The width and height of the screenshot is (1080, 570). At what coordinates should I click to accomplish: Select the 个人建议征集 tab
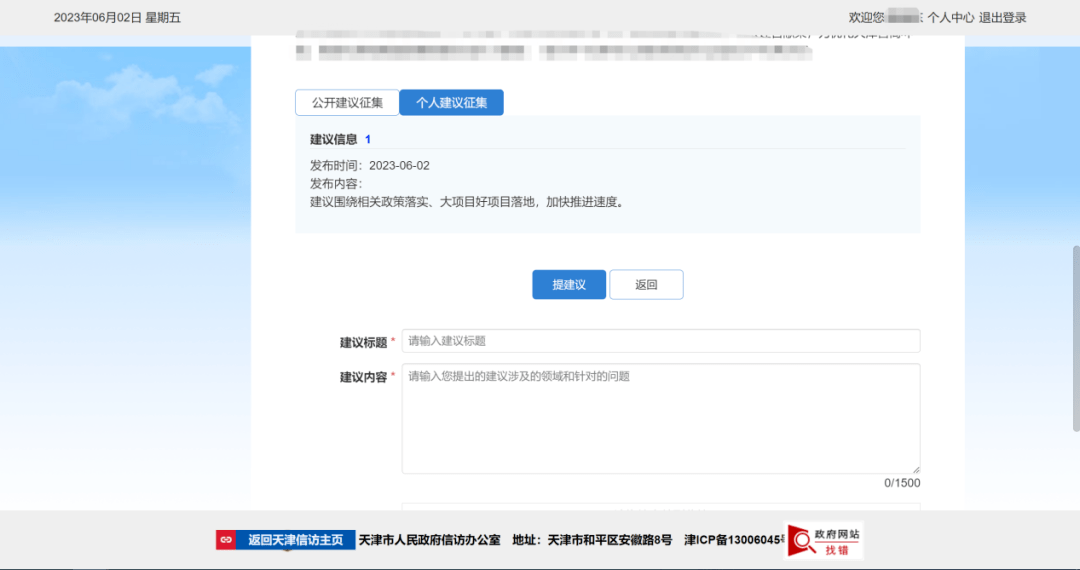coord(451,103)
